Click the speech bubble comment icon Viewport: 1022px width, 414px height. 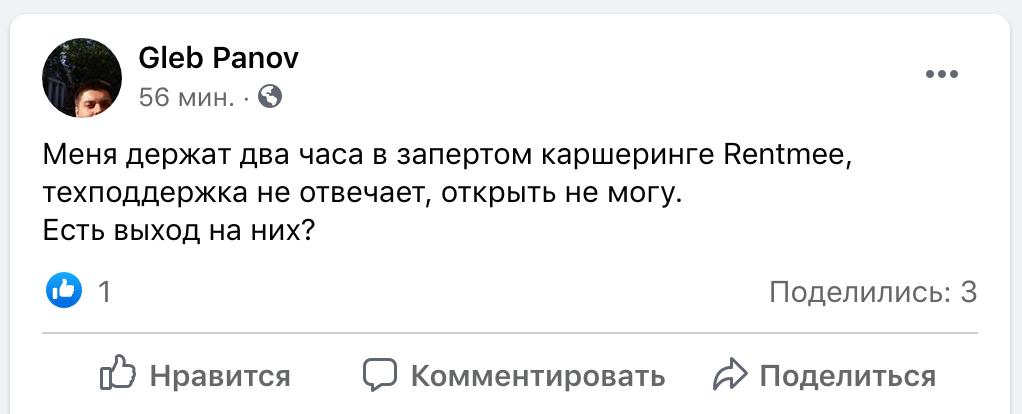380,375
